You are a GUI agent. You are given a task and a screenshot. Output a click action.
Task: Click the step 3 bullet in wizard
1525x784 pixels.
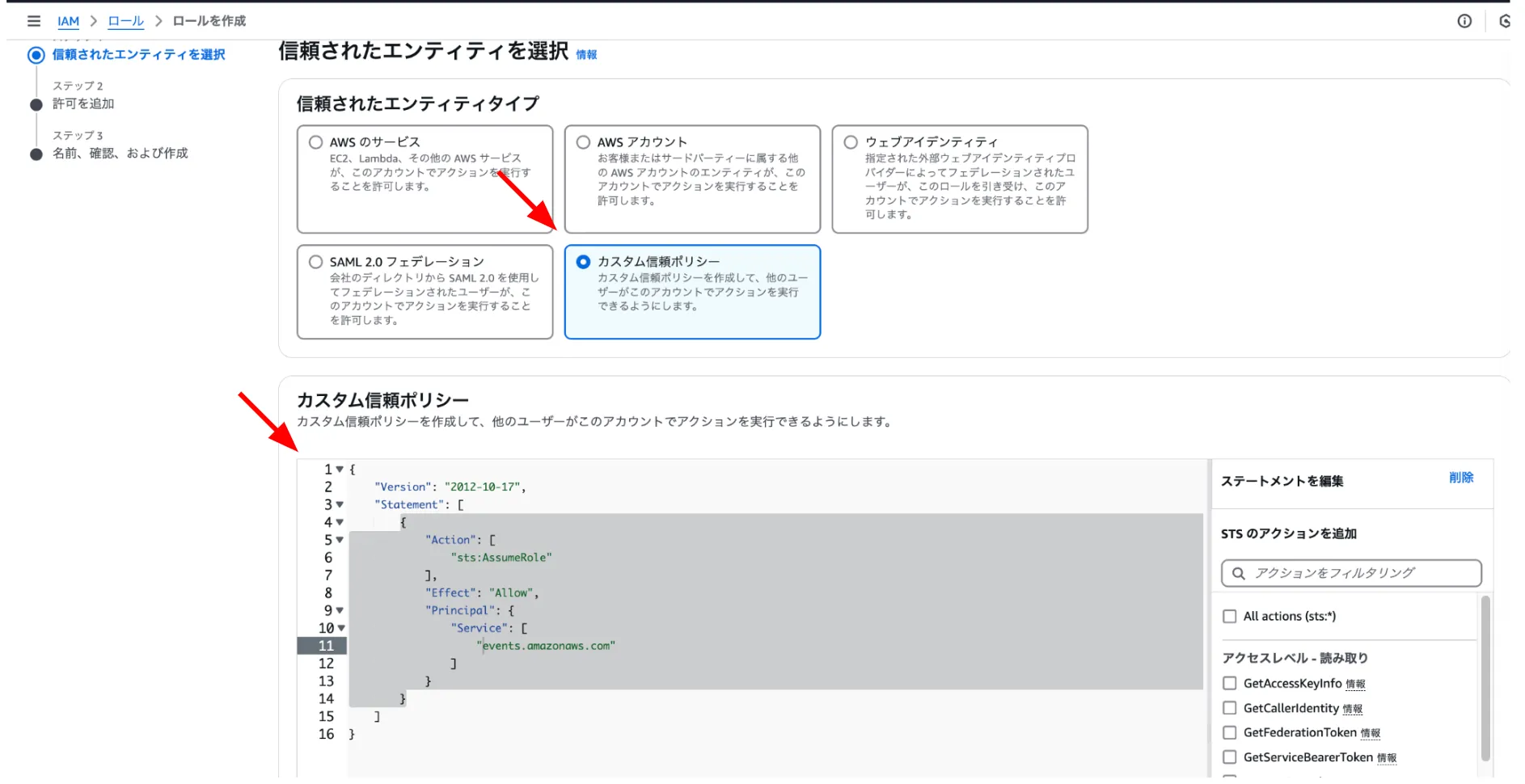point(36,154)
